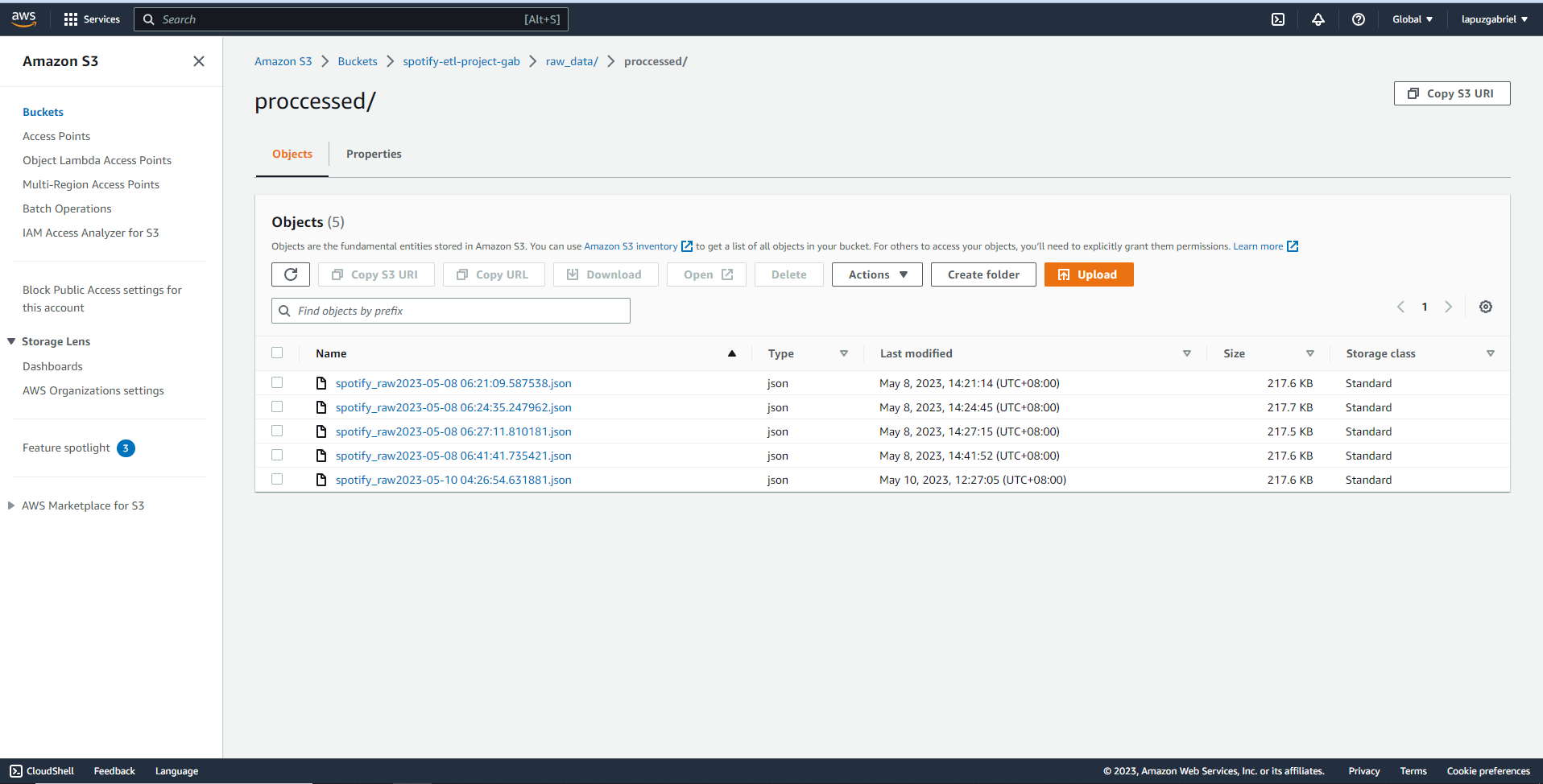Switch to the Properties tab
This screenshot has width=1543, height=784.
374,154
